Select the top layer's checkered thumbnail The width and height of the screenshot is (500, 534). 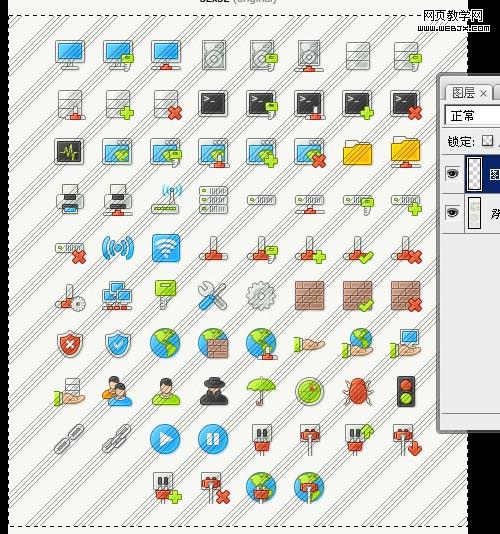[x=474, y=174]
